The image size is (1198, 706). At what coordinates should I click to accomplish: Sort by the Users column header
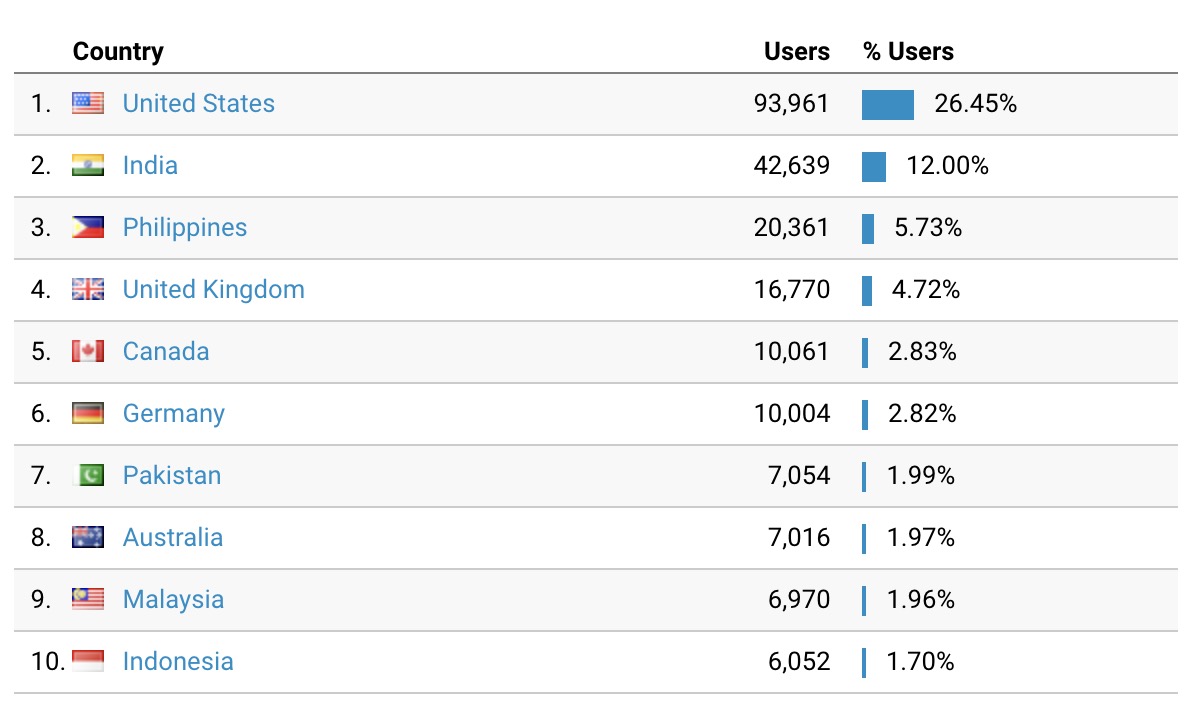(x=796, y=51)
